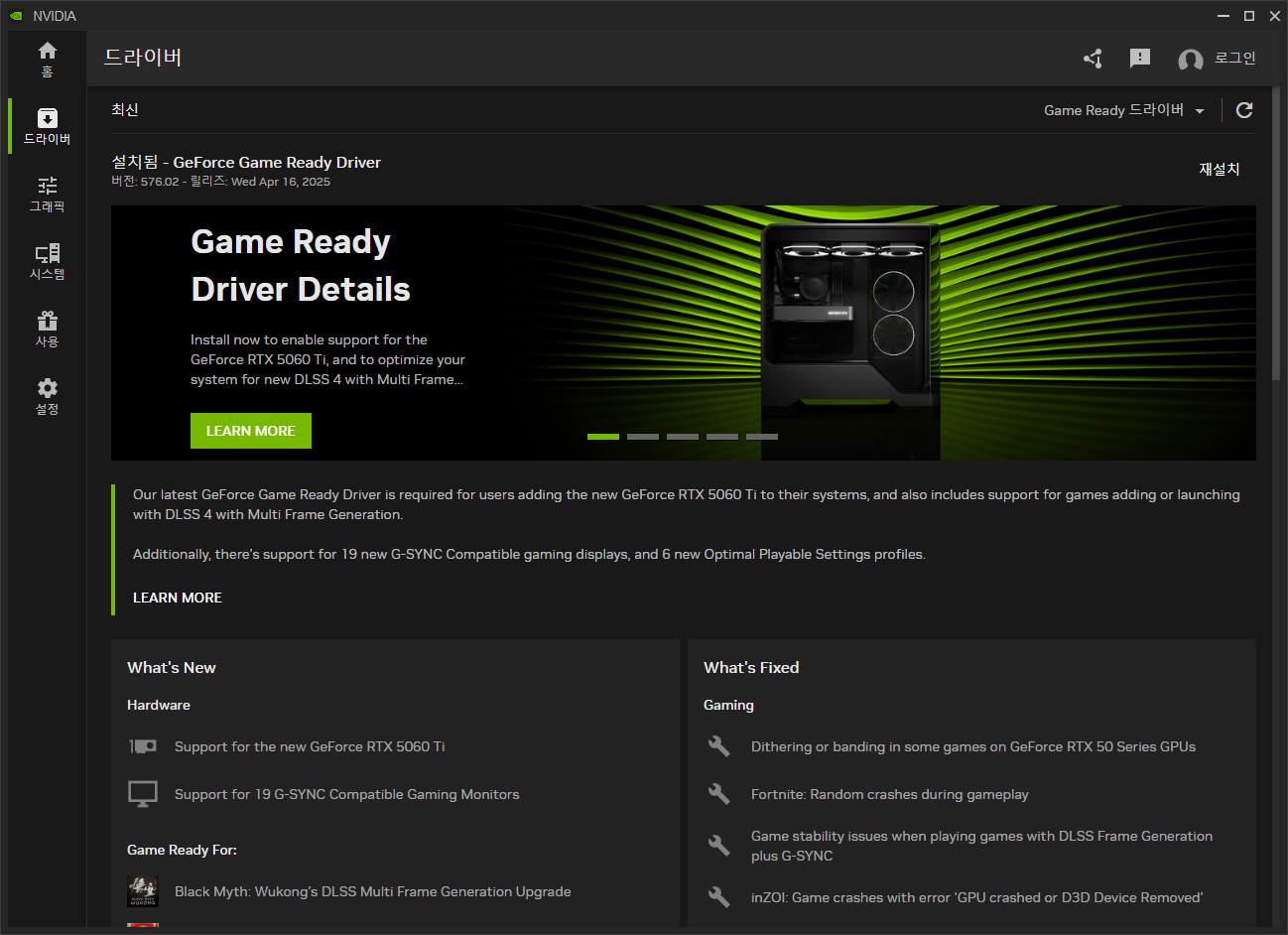Screen dimensions: 1288x935
Task: Click the GPU card icon beside RTX 5060 Ti
Action: [x=143, y=746]
